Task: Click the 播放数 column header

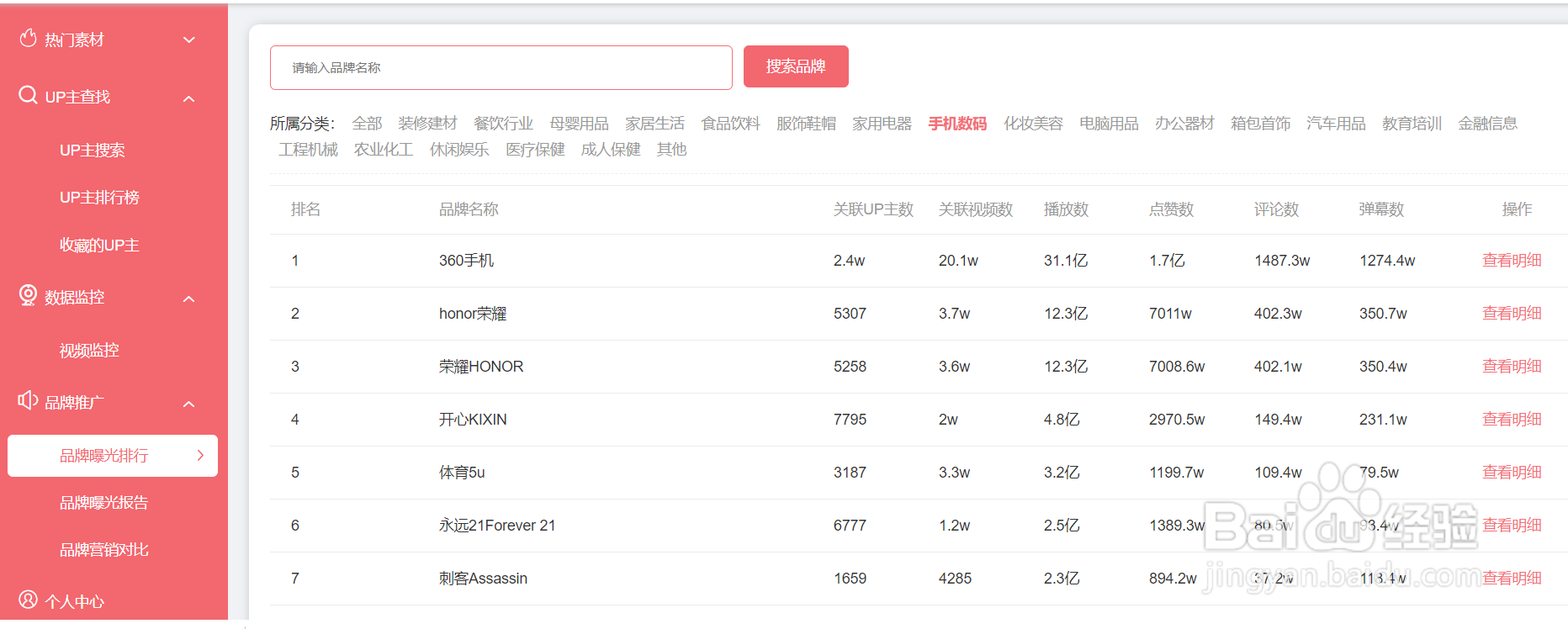Action: (x=1066, y=209)
